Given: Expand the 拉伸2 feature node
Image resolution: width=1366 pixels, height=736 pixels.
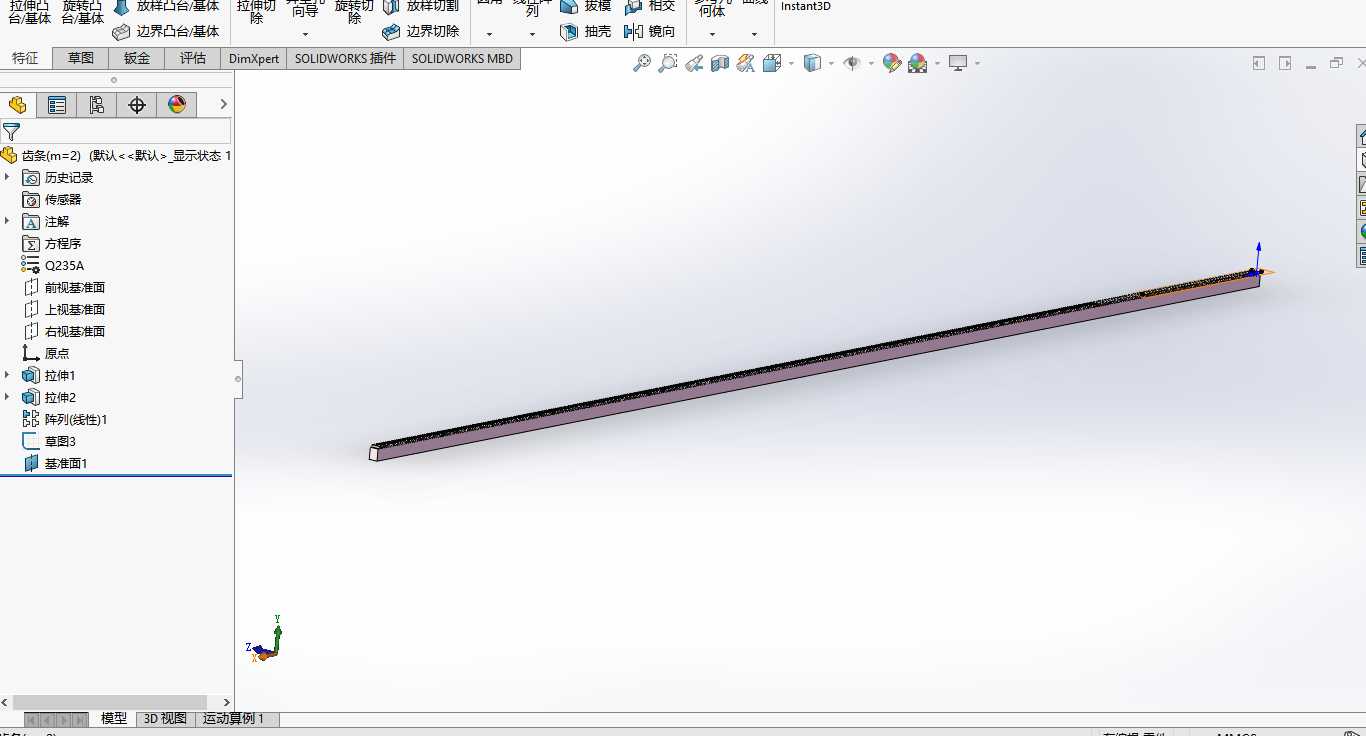Looking at the screenshot, I should (x=7, y=397).
